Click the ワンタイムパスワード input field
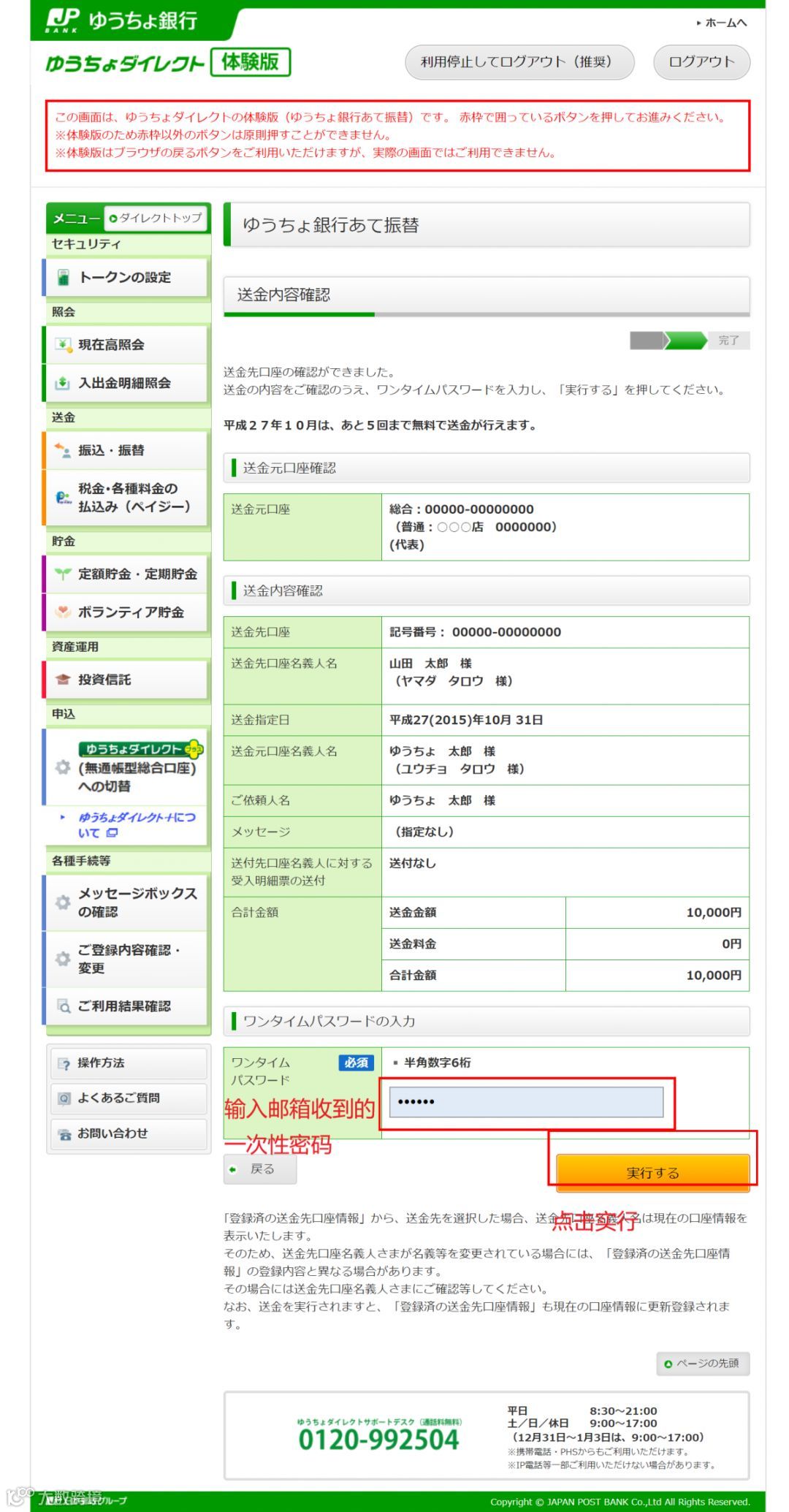This screenshot has width=789, height=1512. (526, 1101)
